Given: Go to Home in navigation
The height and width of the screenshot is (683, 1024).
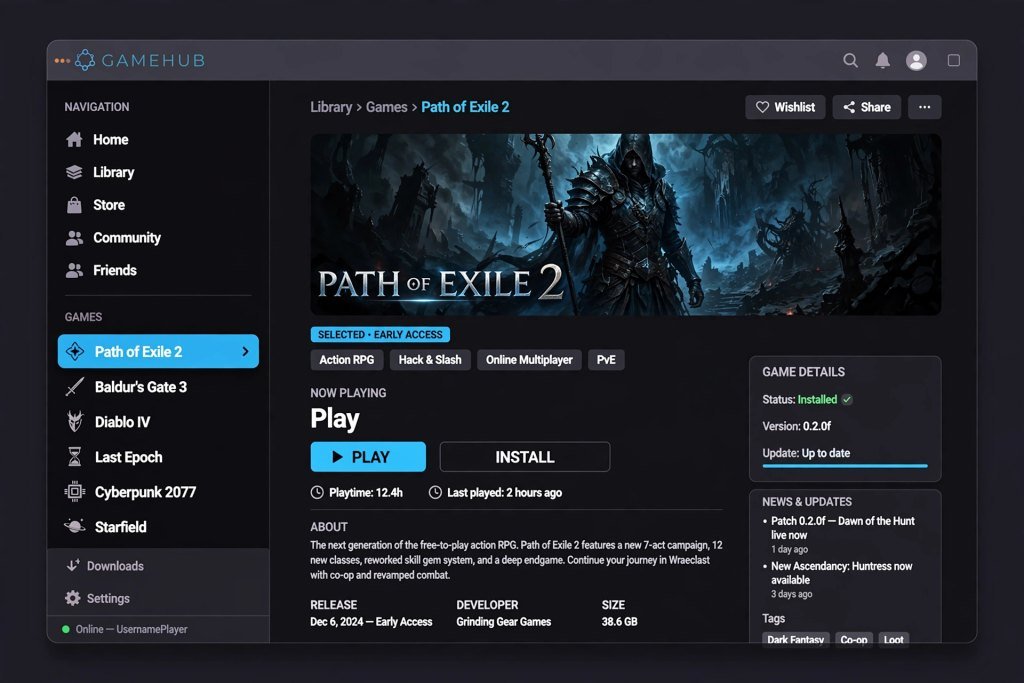Looking at the screenshot, I should [110, 140].
